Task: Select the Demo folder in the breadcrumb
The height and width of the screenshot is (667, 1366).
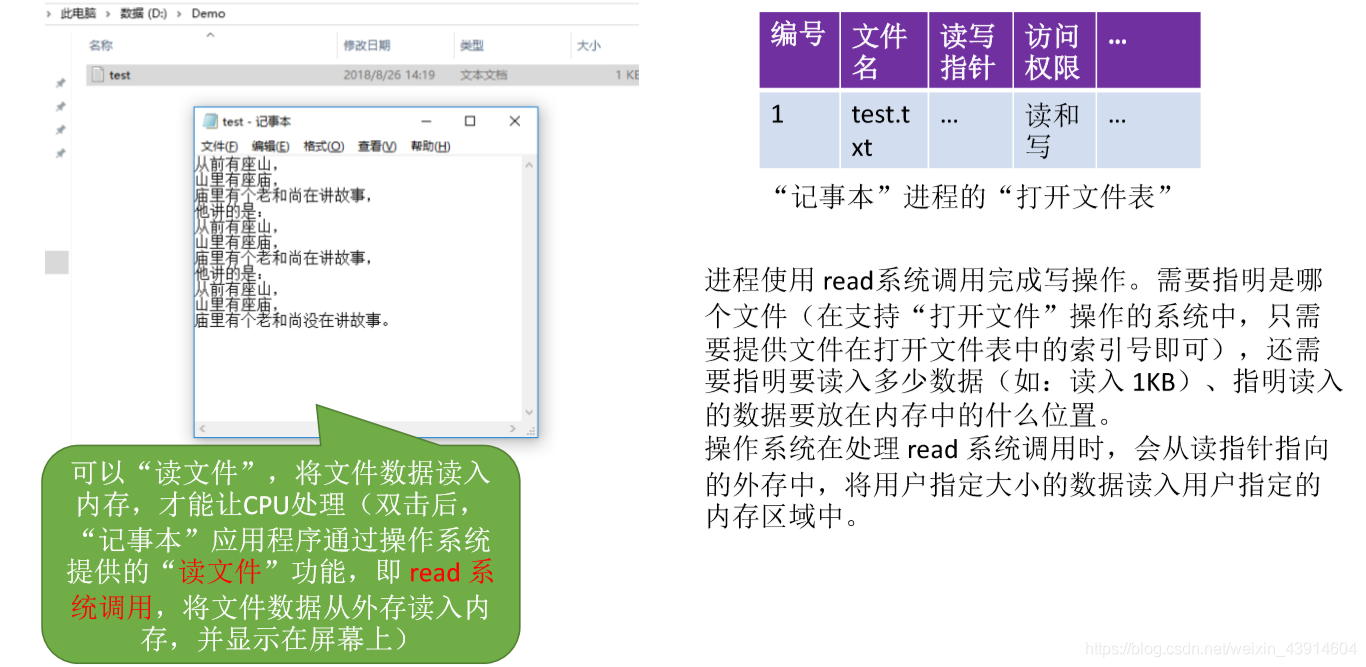Action: pyautogui.click(x=208, y=13)
